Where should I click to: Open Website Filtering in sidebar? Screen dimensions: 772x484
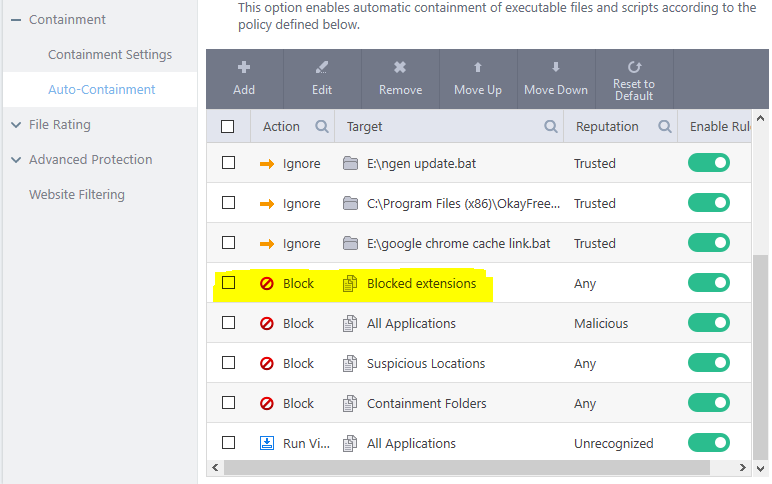coord(77,195)
